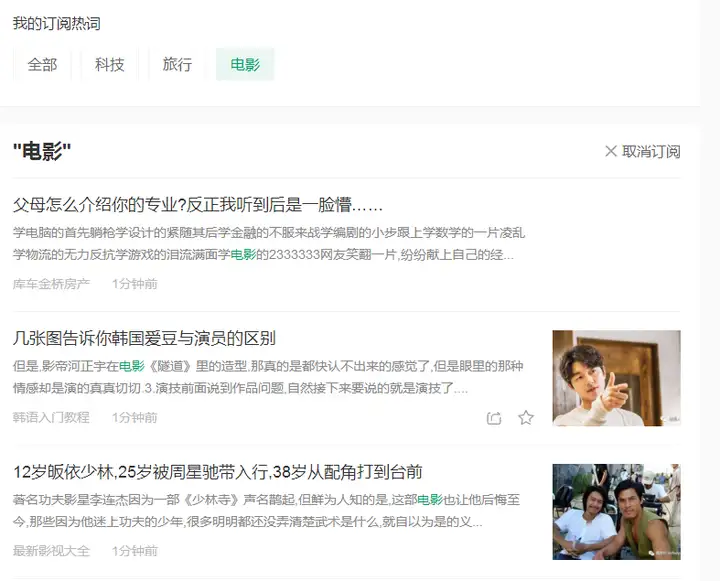Click the X icon beside 取消订阅
720x581 pixels.
(611, 151)
